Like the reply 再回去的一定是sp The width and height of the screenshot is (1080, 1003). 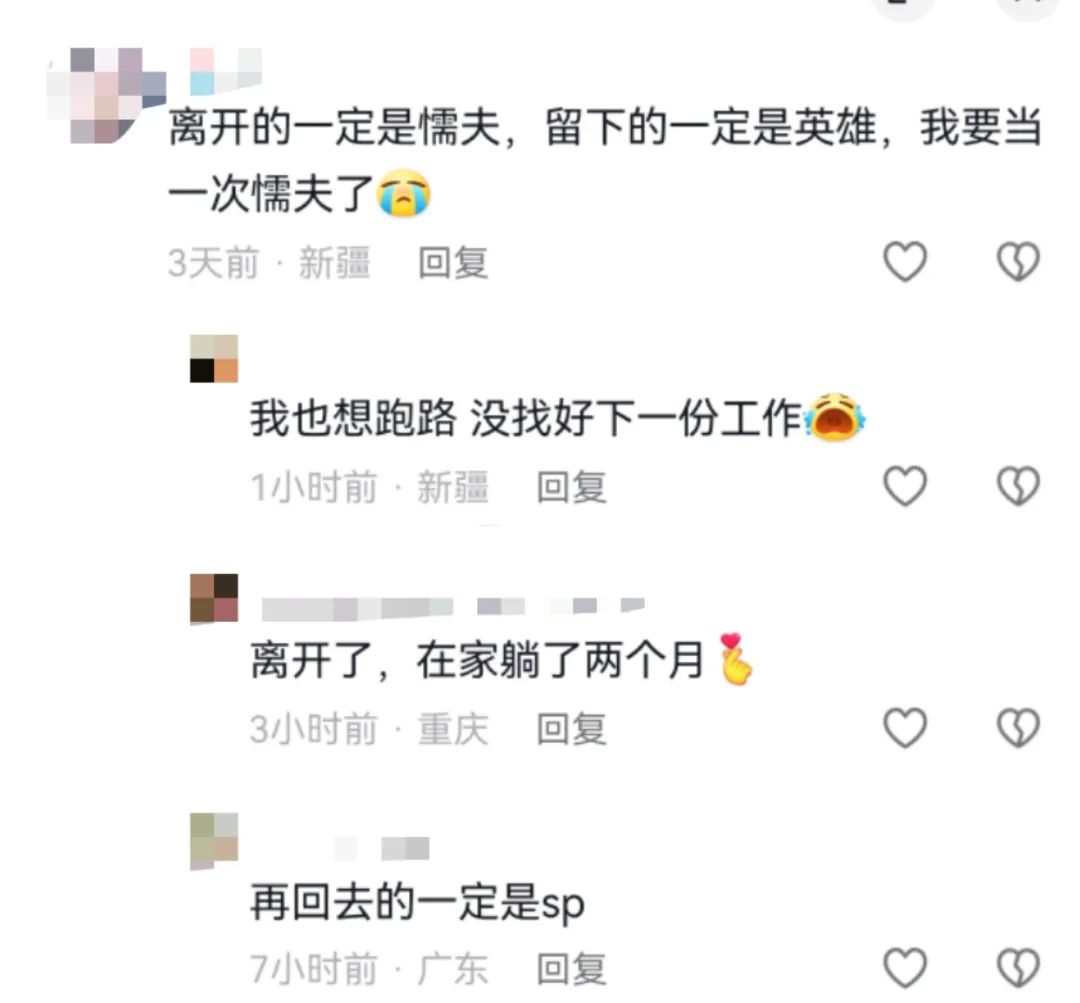(x=905, y=968)
